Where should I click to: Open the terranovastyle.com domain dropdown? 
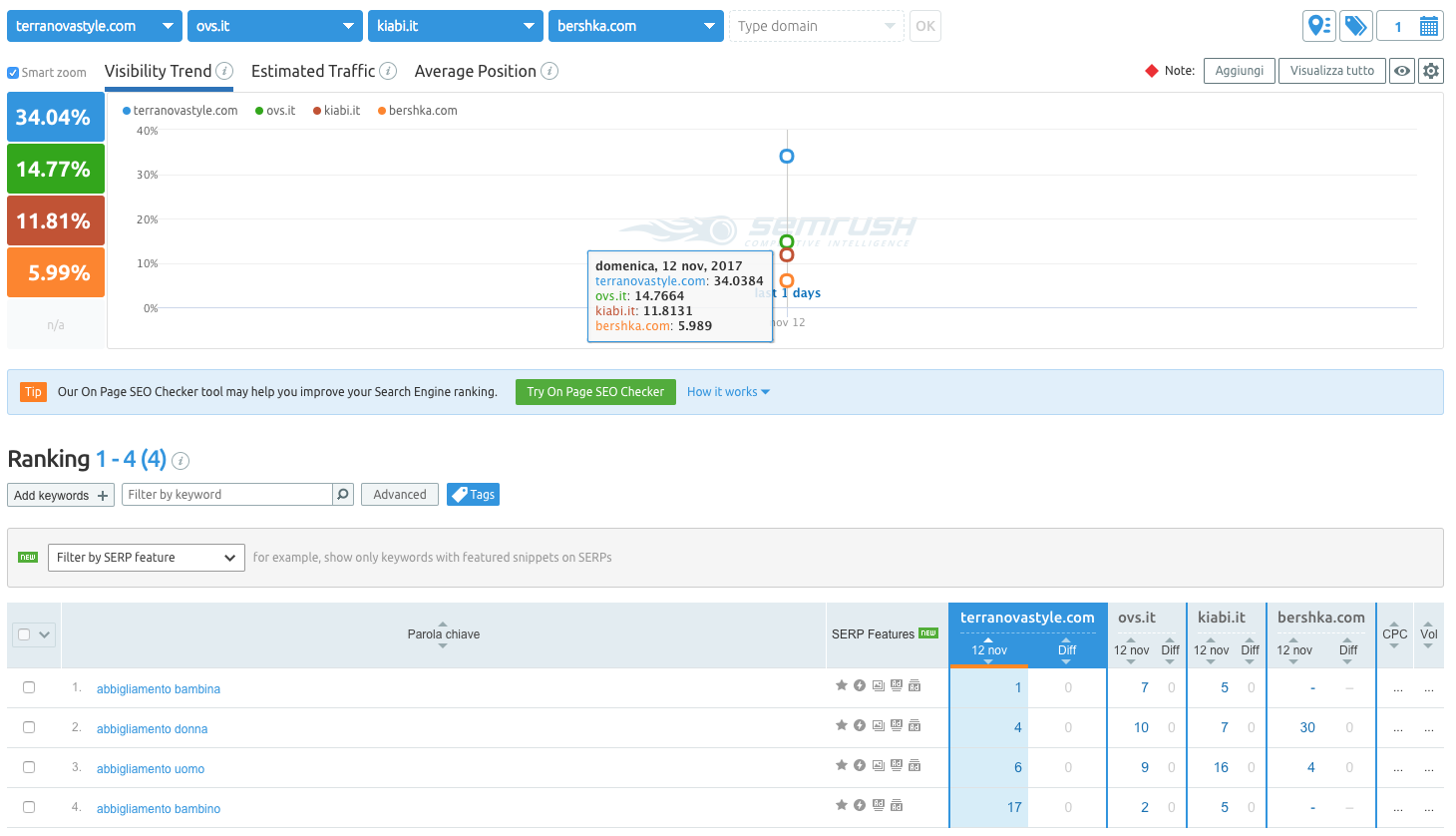[95, 26]
